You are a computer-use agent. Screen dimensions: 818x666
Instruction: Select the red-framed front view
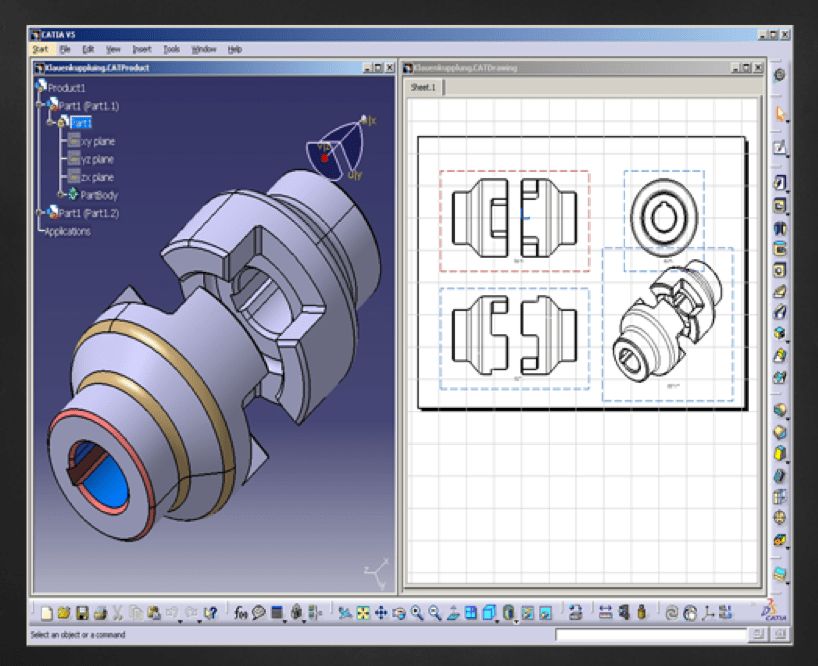point(514,221)
